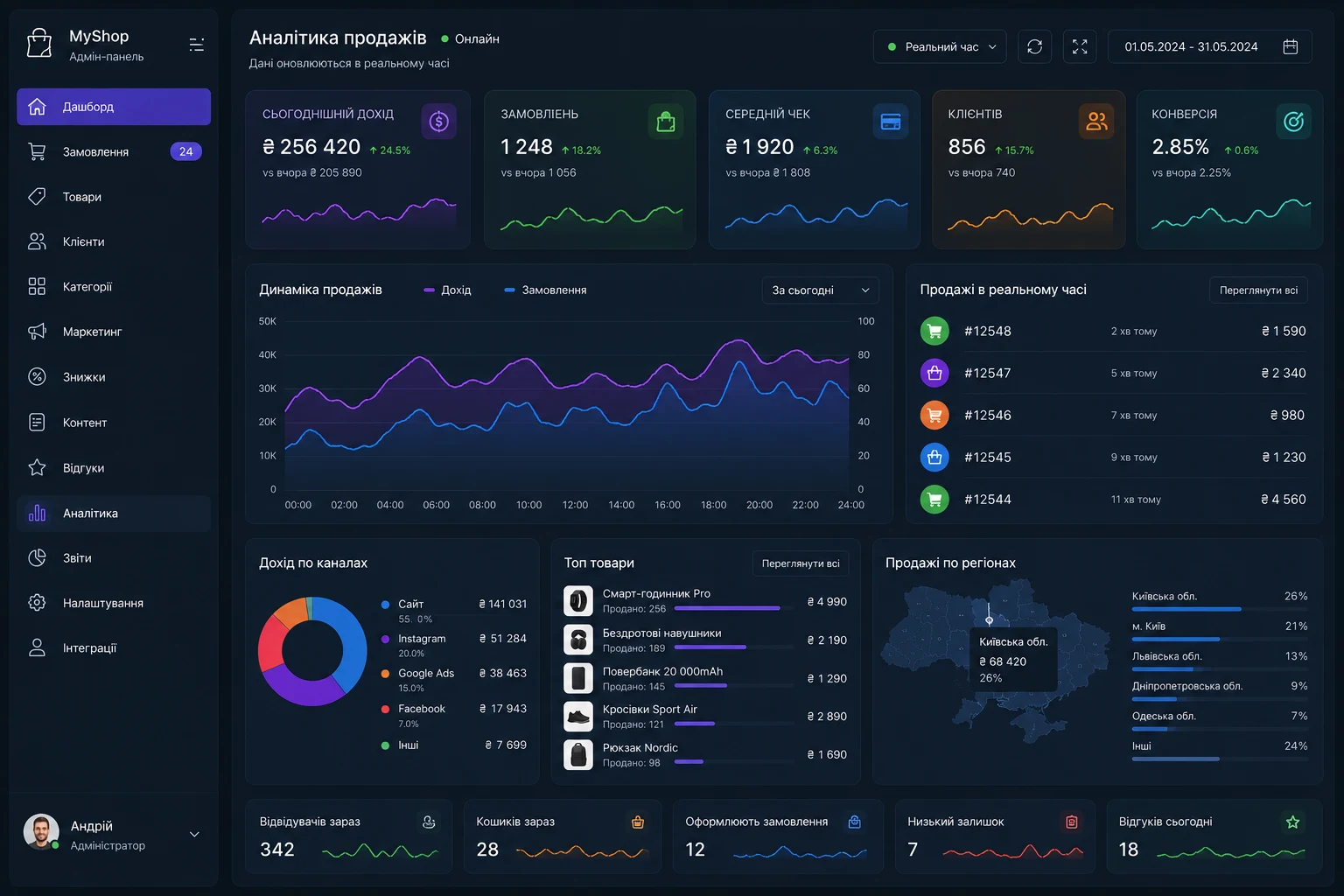Toggle the Дохід series in chart legend

(x=447, y=290)
